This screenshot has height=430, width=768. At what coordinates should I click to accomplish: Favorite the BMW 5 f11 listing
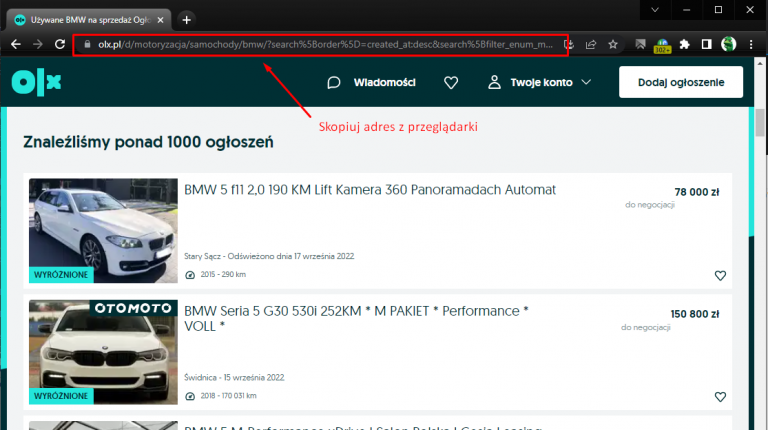(x=720, y=276)
